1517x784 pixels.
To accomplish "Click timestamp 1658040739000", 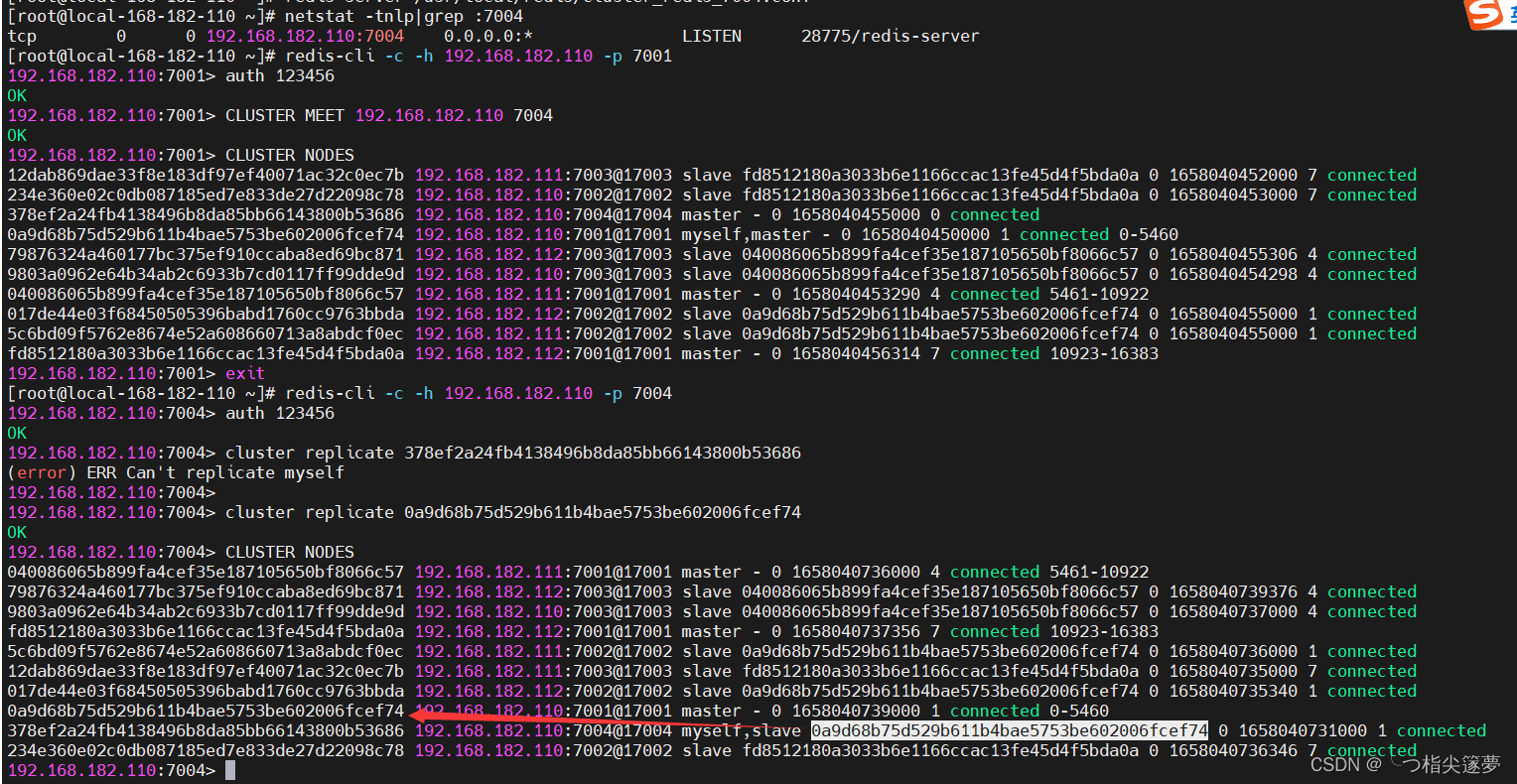I will pos(856,711).
